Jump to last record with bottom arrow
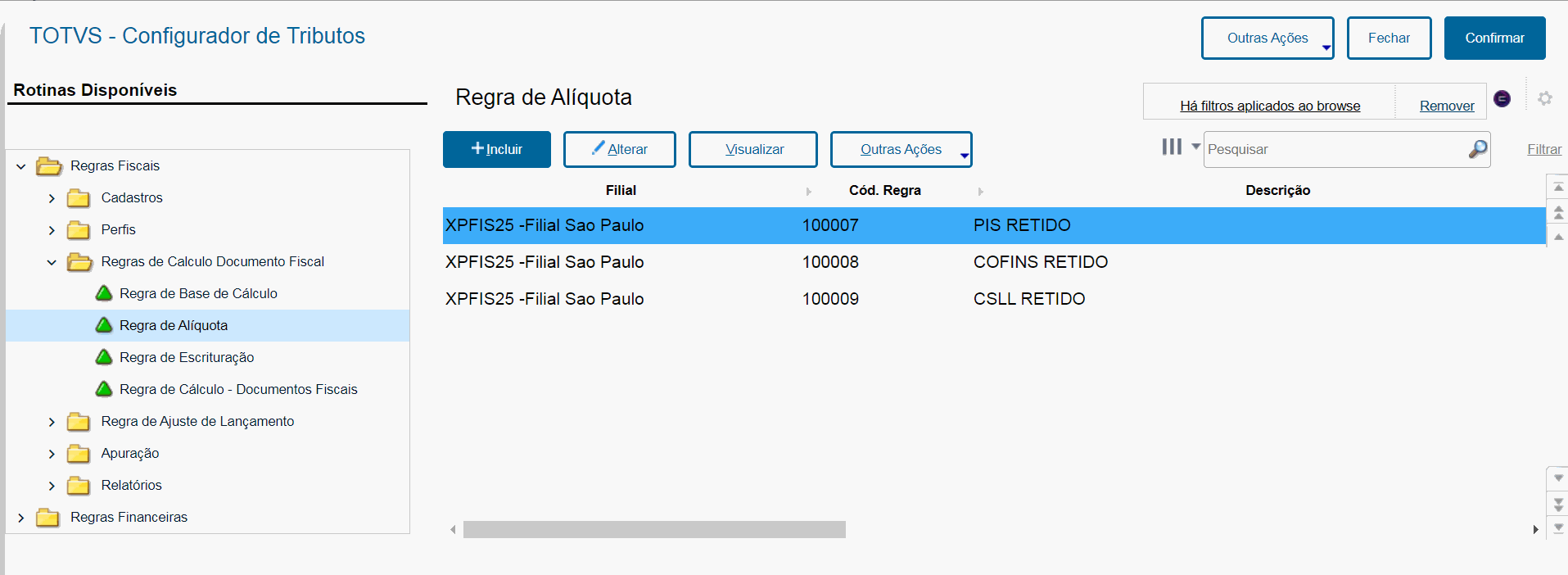1568x575 pixels. [x=1558, y=528]
